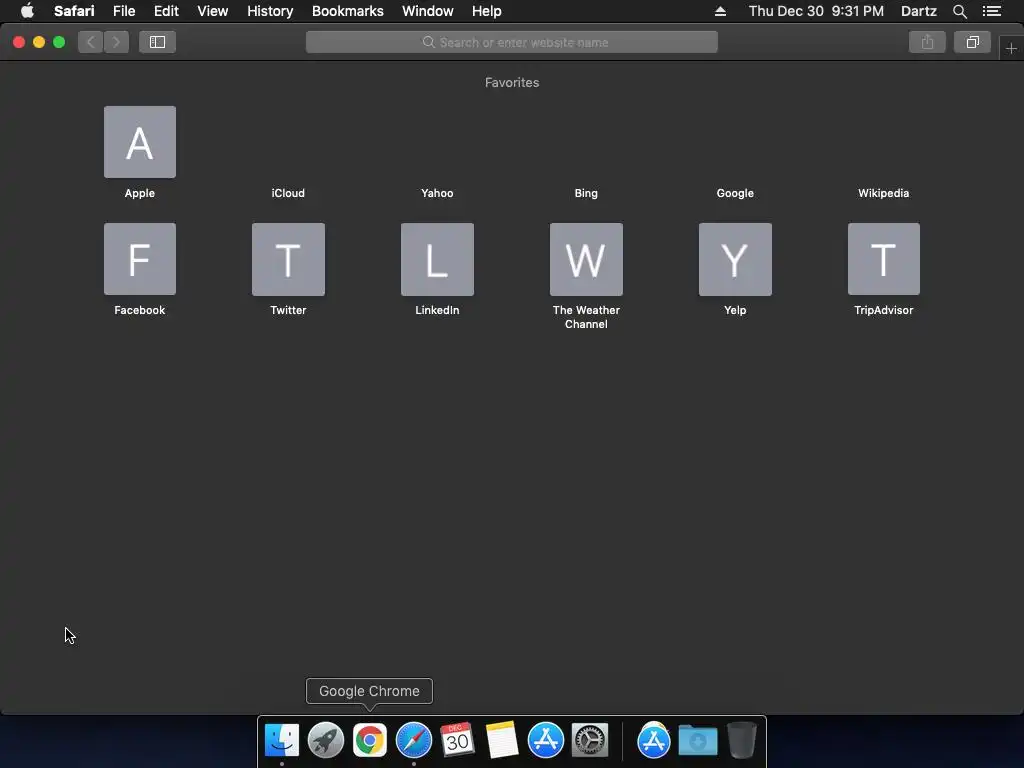Screen dimensions: 1024x768
Task: Open Calendar icon showing 30 in Dock
Action: [x=457, y=740]
